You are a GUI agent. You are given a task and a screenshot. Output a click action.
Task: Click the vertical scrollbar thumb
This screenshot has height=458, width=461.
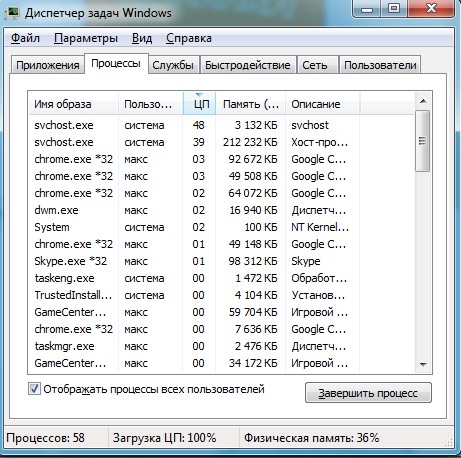point(423,141)
